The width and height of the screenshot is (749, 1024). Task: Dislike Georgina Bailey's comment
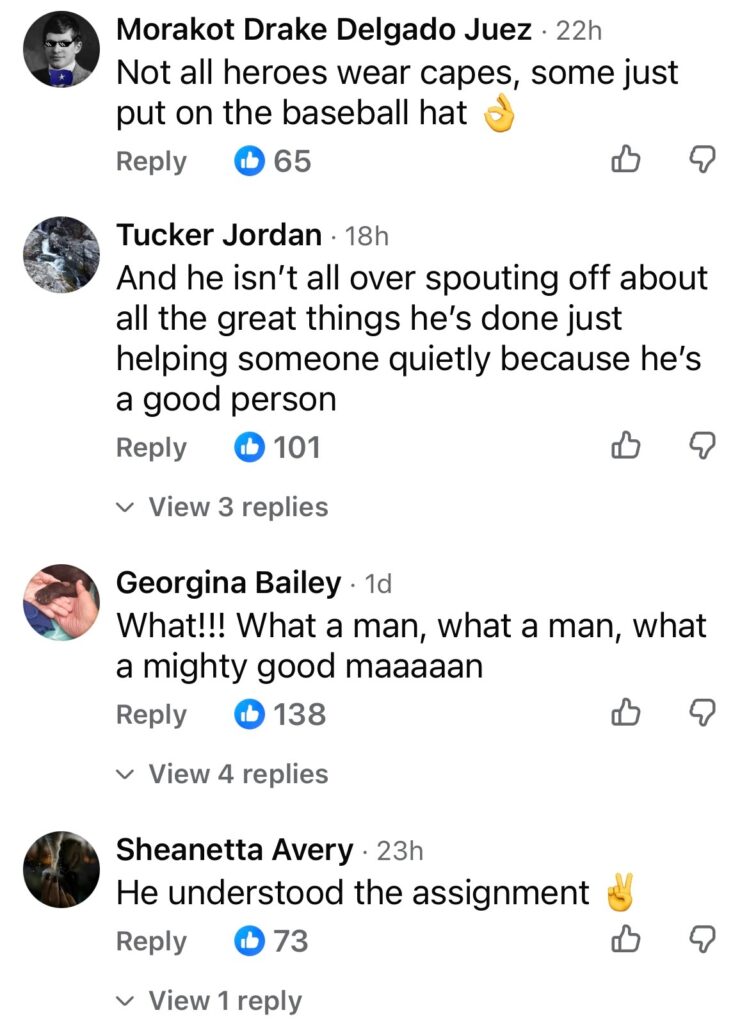pyautogui.click(x=705, y=714)
